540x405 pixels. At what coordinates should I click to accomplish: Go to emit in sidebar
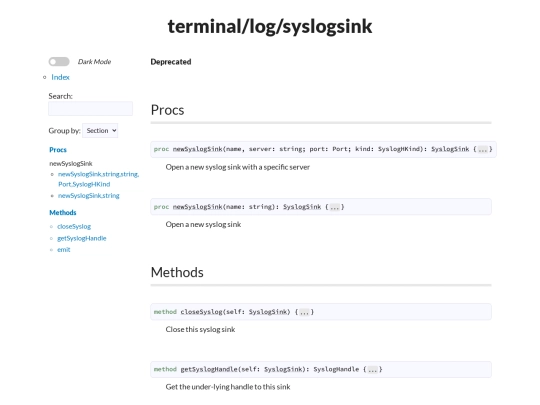click(64, 249)
